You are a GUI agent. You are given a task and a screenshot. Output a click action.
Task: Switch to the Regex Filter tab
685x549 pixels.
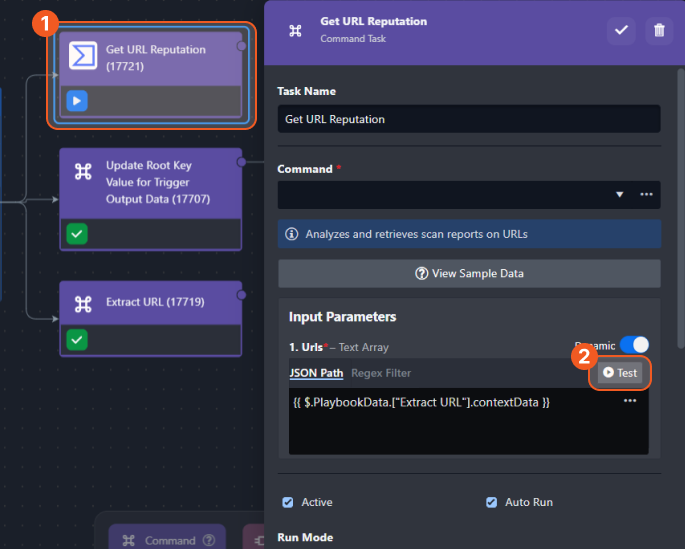(381, 373)
